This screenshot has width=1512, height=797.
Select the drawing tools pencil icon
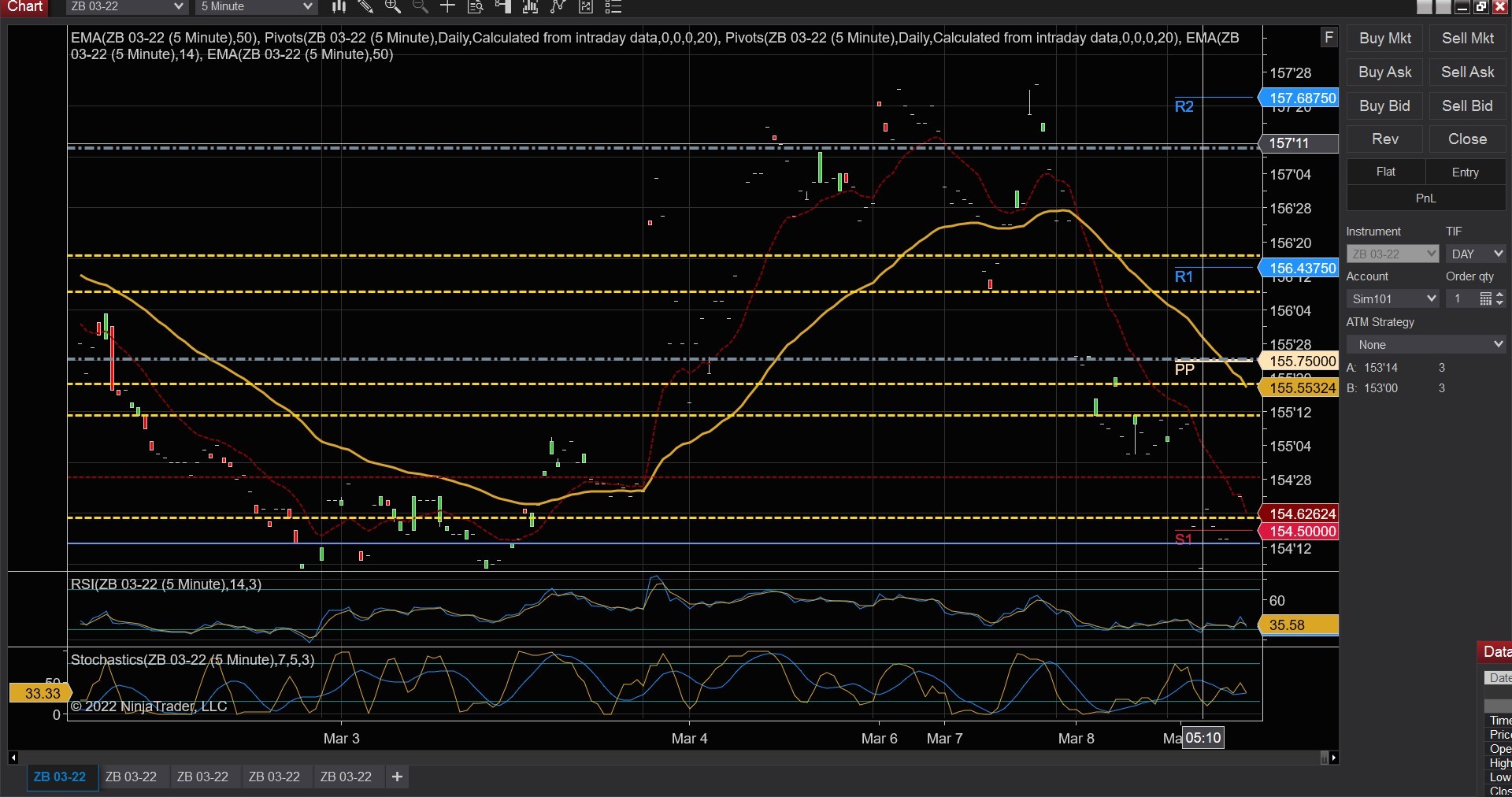click(365, 7)
